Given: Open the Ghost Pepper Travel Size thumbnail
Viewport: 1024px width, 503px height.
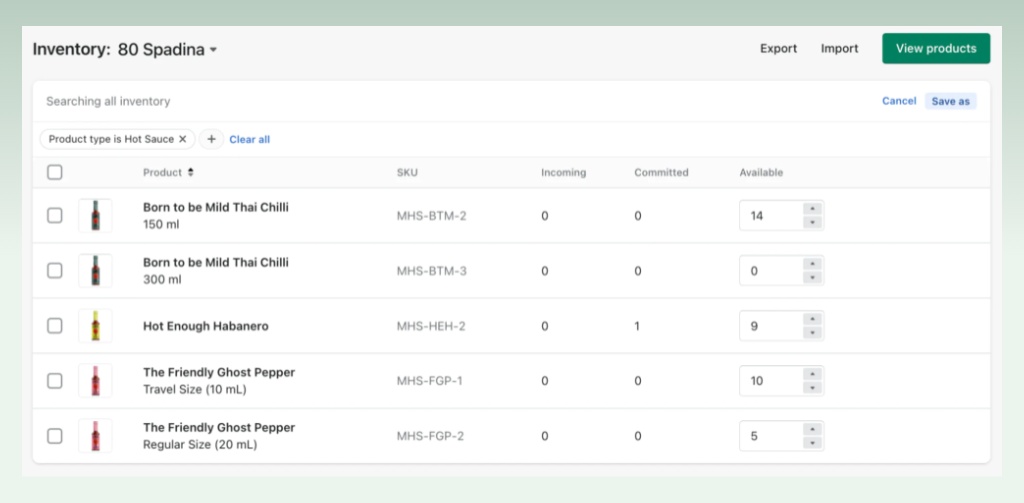Looking at the screenshot, I should (x=95, y=381).
